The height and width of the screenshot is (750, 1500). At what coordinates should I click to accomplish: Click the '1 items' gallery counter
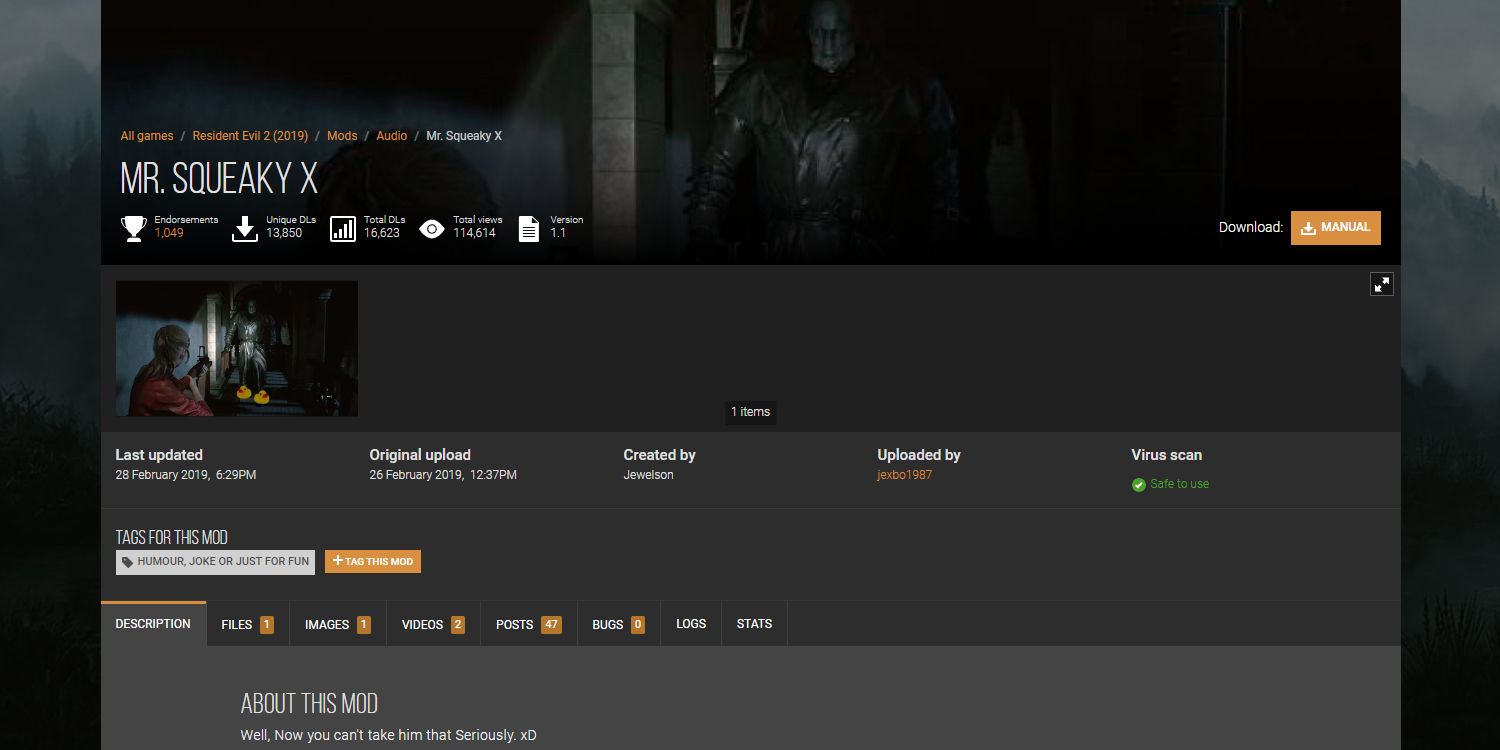click(750, 412)
